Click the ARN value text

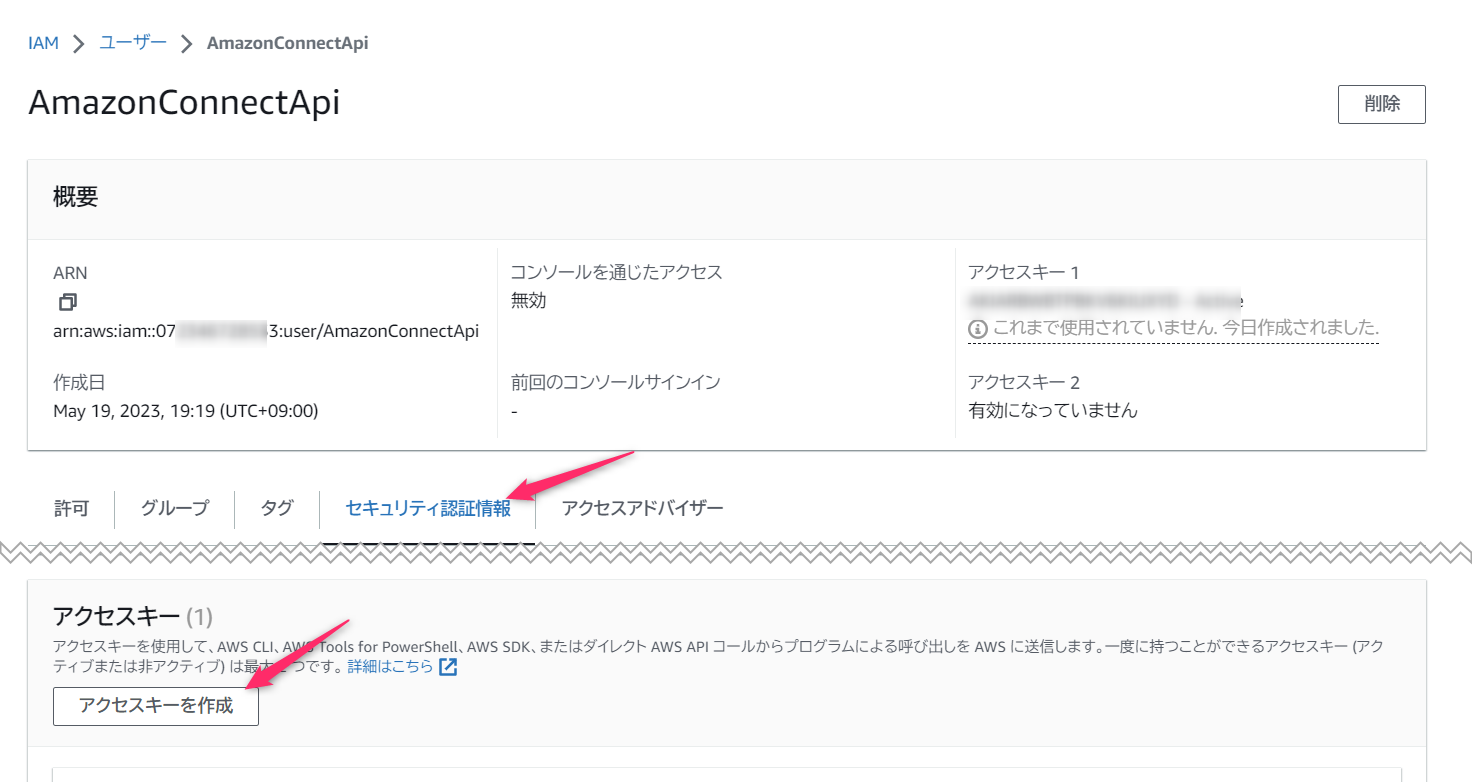(266, 331)
